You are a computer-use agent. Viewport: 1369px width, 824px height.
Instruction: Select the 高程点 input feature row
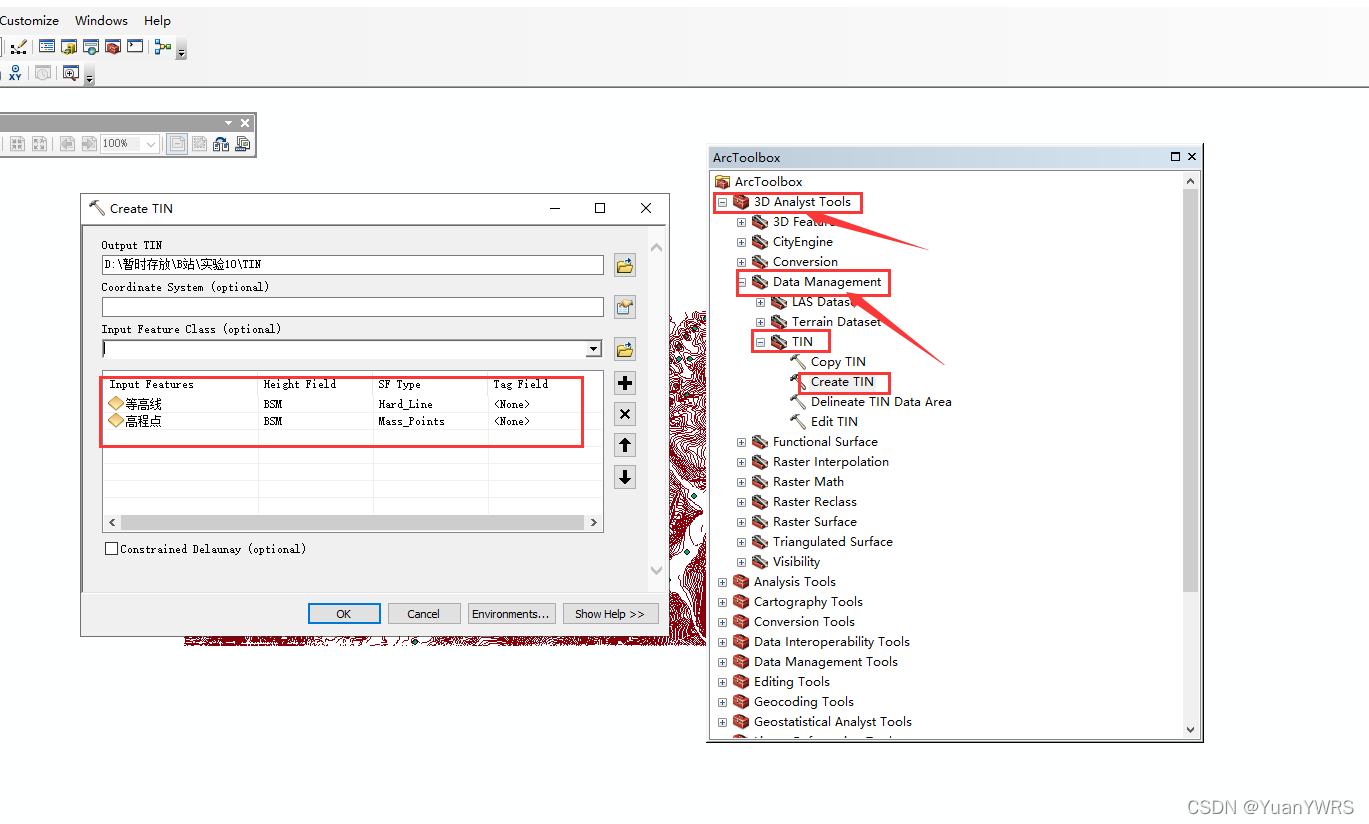[352, 421]
